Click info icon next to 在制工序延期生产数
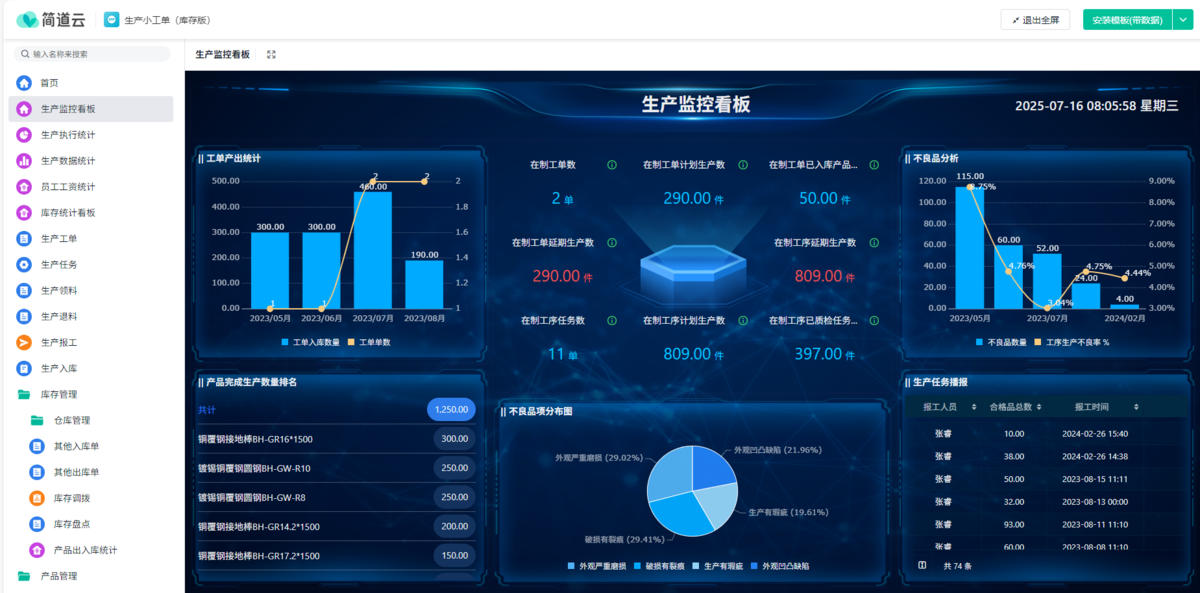 (x=874, y=243)
